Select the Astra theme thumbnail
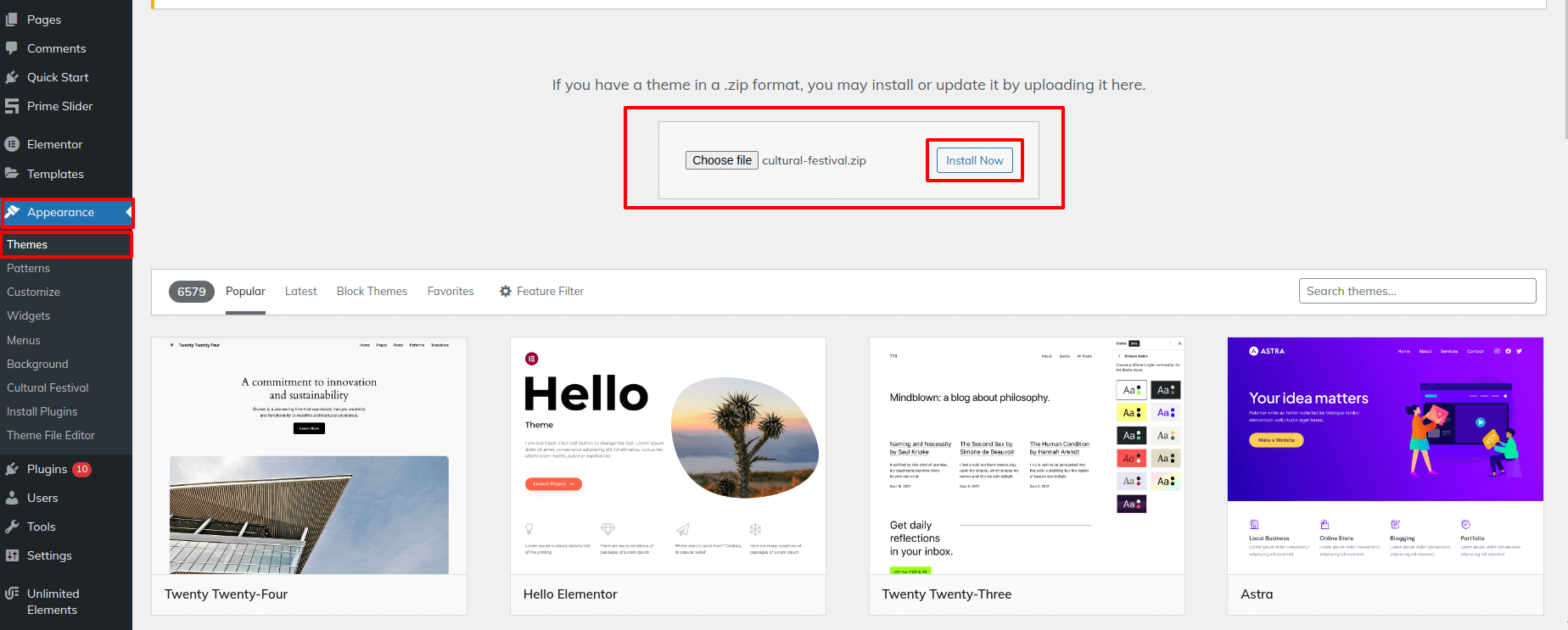This screenshot has height=630, width=1568. (1385, 455)
